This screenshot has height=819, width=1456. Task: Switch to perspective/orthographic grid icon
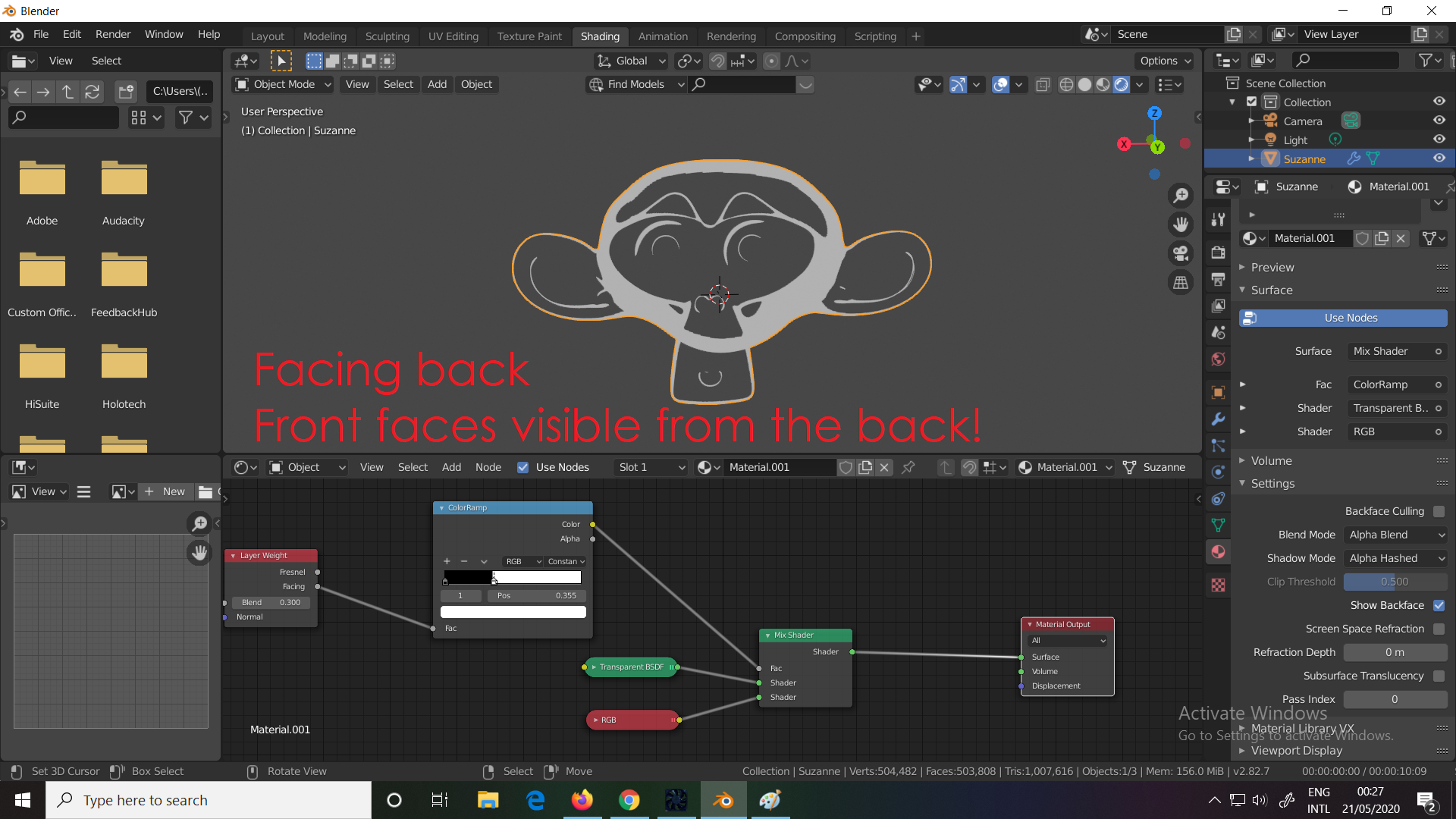click(x=1181, y=283)
